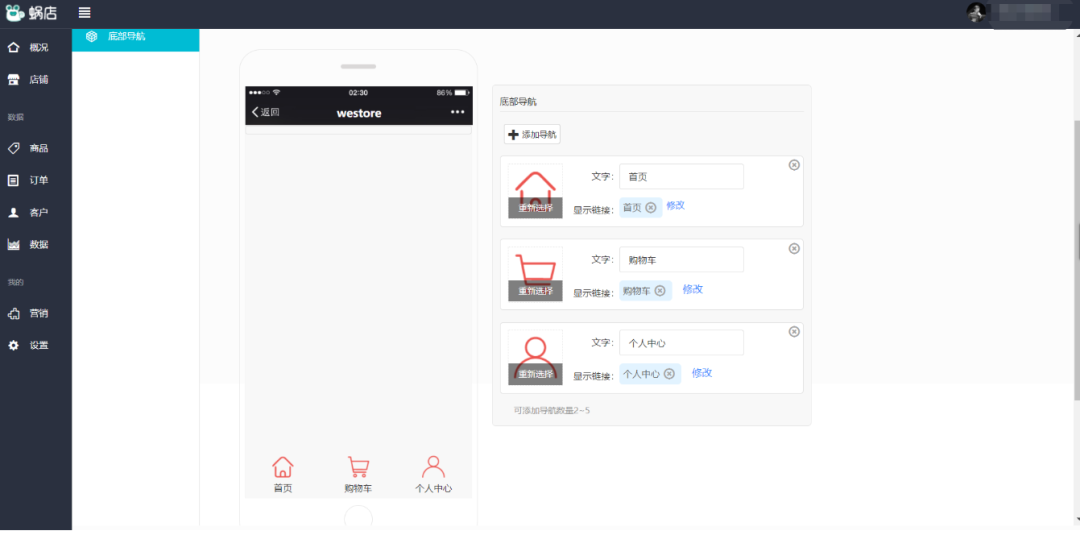
Task: Open three-dots menu in phone preview header
Action: point(457,112)
